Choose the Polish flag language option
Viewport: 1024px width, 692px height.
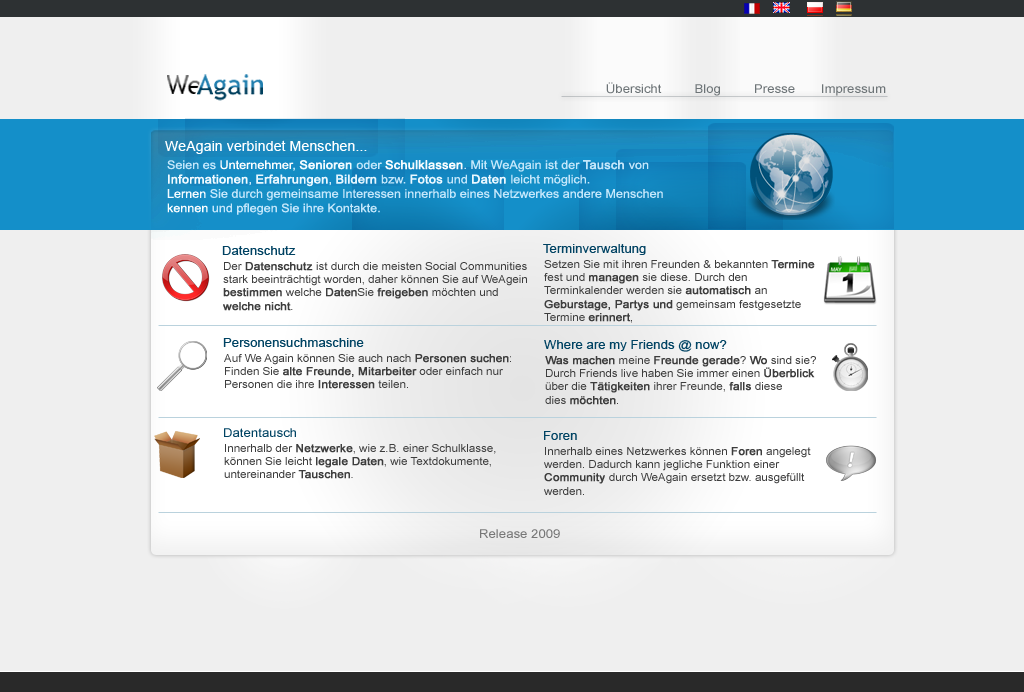click(x=814, y=8)
